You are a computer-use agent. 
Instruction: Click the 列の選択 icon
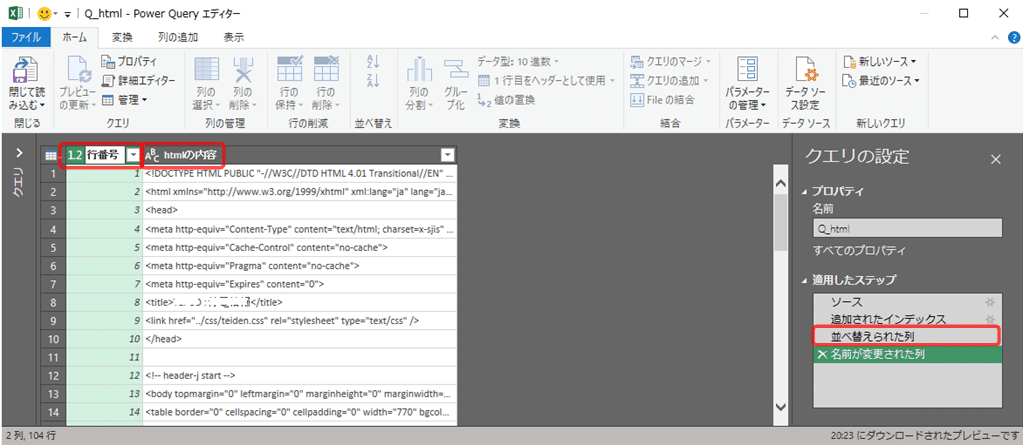(x=207, y=69)
